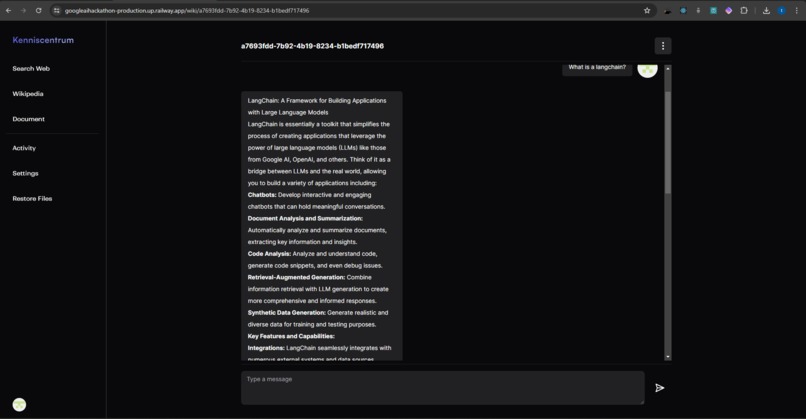Open the blue round browser extension icon

click(683, 10)
